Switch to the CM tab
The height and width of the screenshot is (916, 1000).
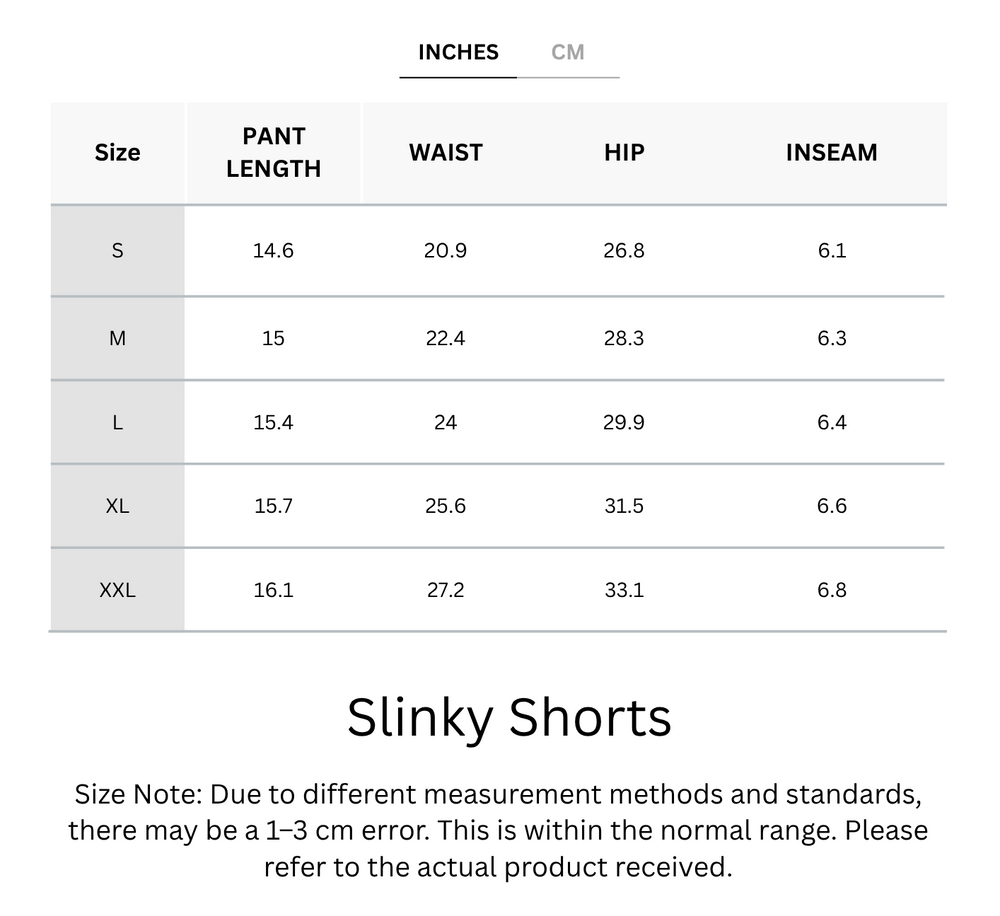point(567,52)
